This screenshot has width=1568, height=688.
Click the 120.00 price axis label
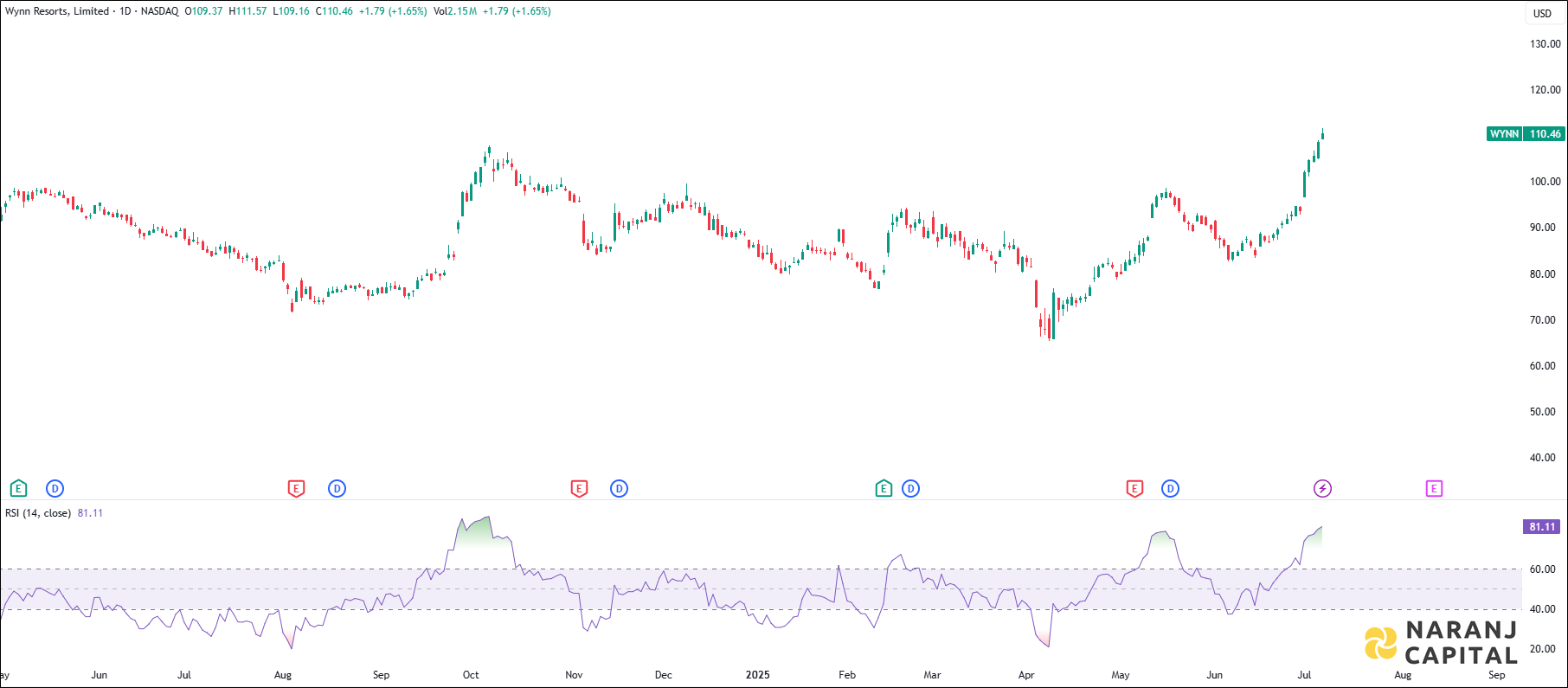point(1546,90)
